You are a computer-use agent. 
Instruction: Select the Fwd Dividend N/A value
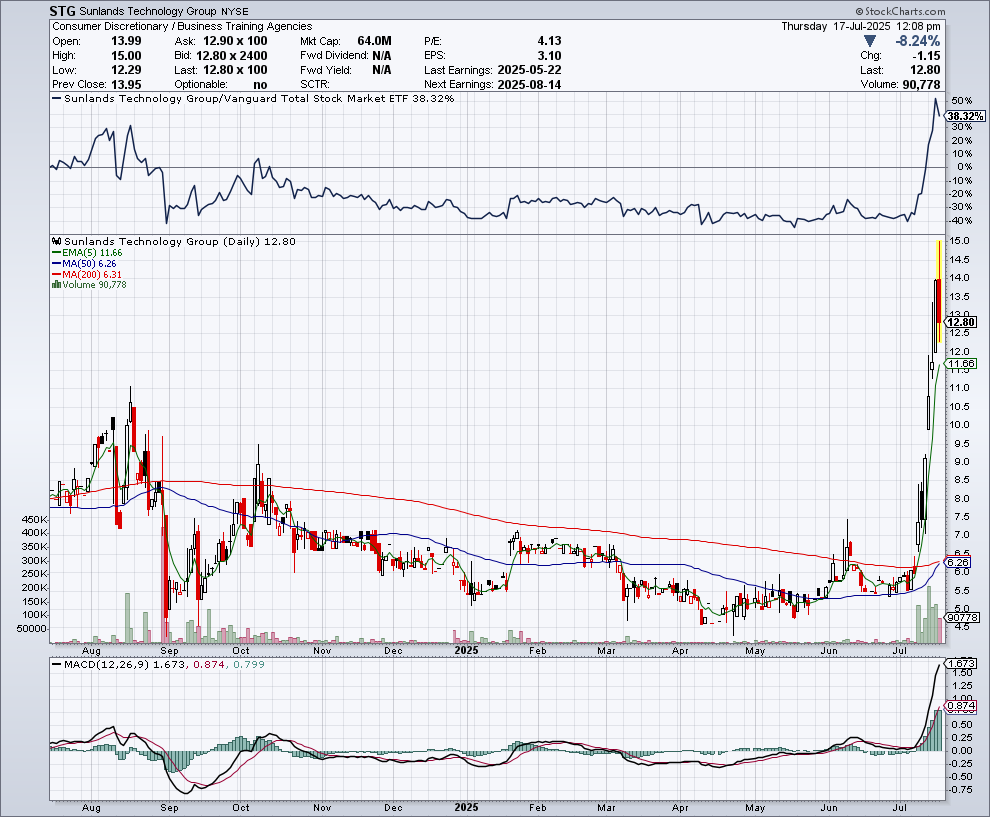381,56
